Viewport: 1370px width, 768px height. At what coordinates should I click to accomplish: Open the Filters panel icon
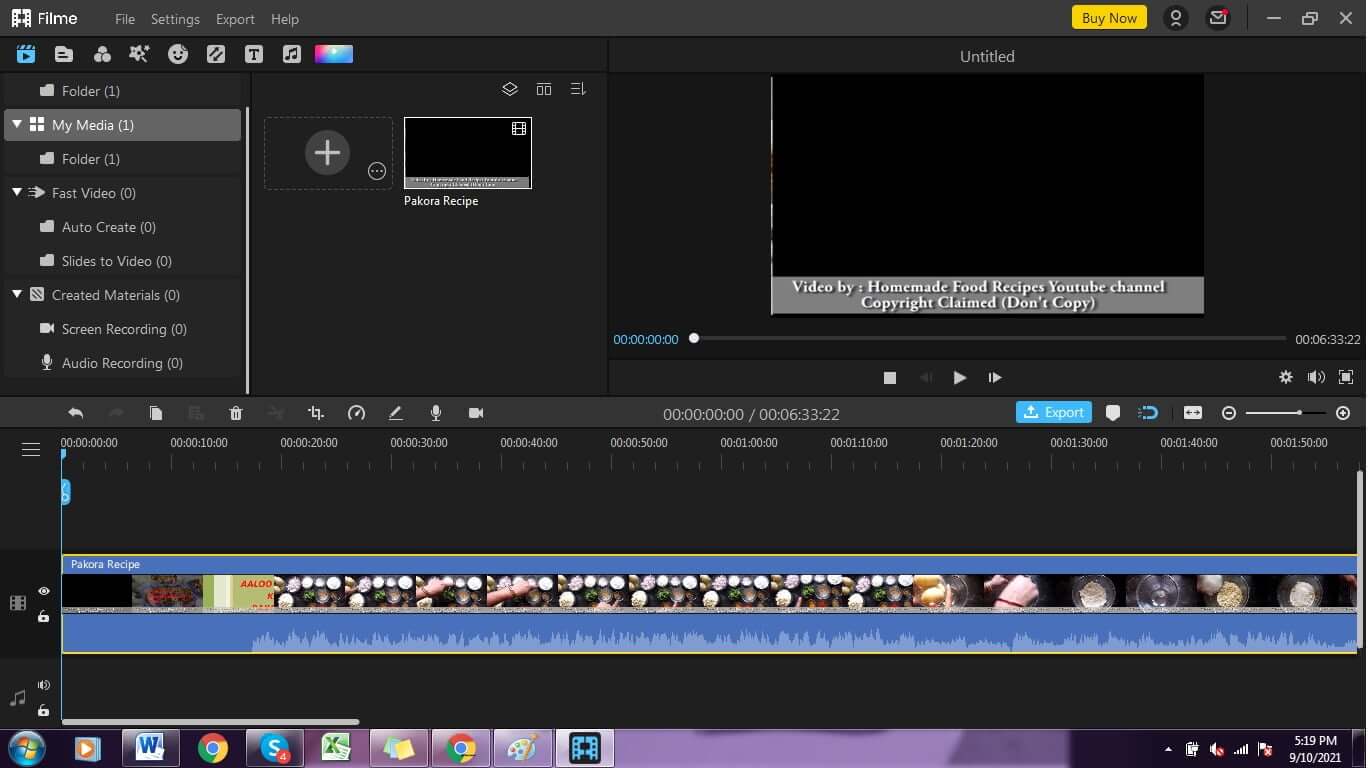[102, 54]
